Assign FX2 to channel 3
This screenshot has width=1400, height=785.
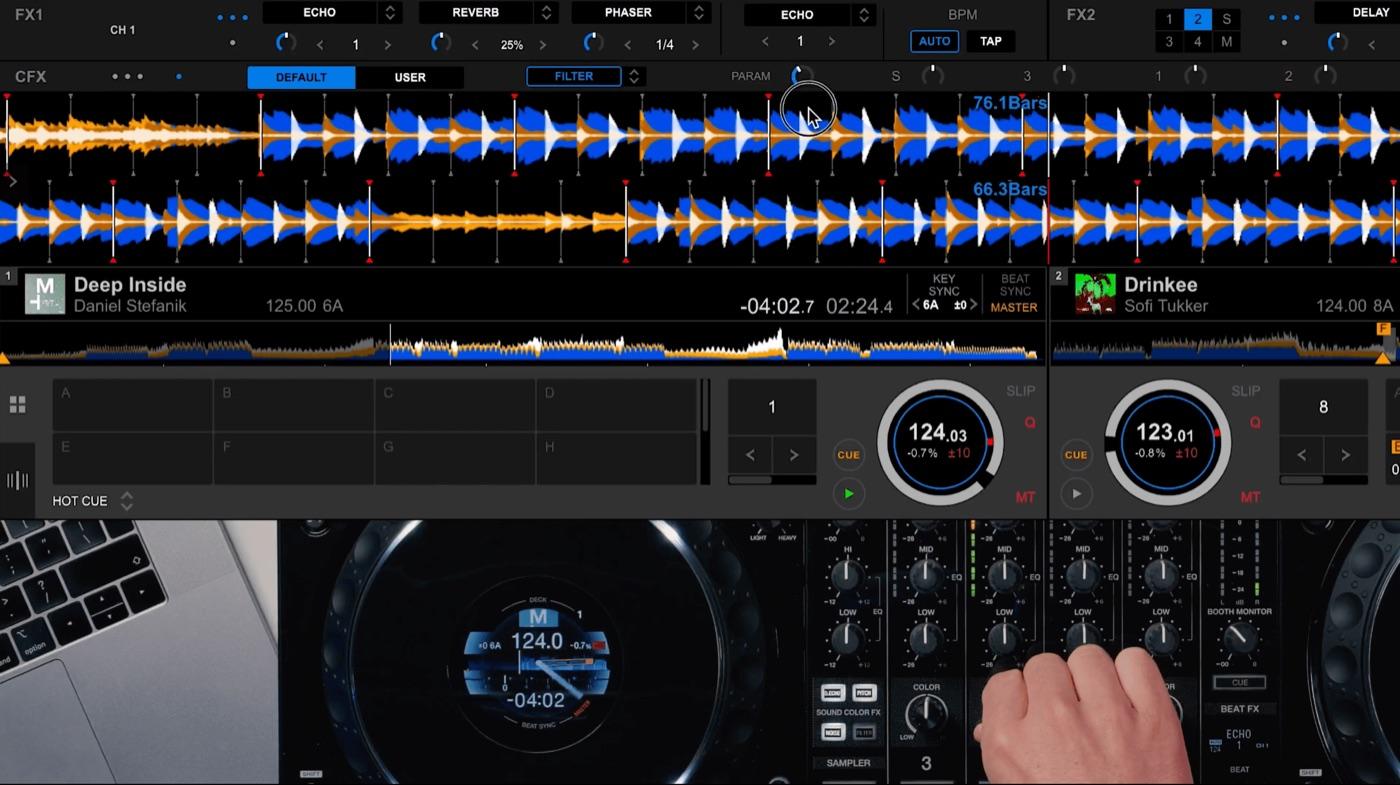coord(1169,42)
